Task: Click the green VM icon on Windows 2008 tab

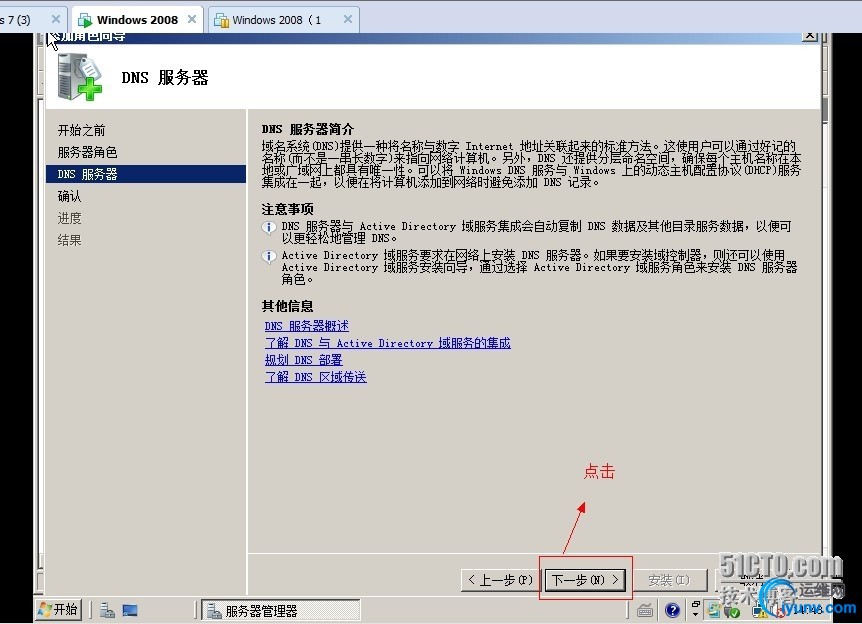Action: point(85,20)
